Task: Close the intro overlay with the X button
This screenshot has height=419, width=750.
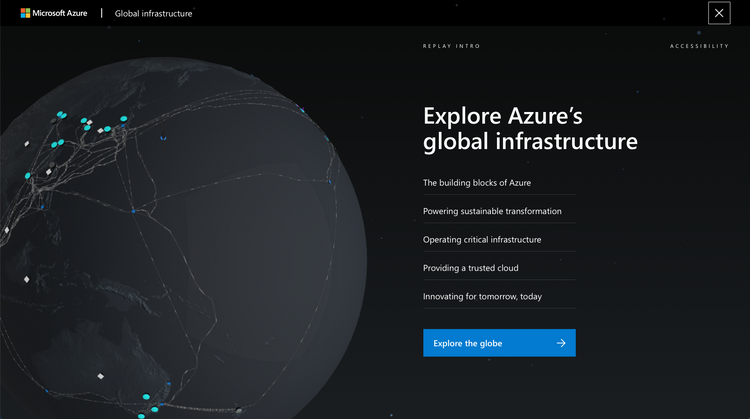Action: tap(719, 13)
